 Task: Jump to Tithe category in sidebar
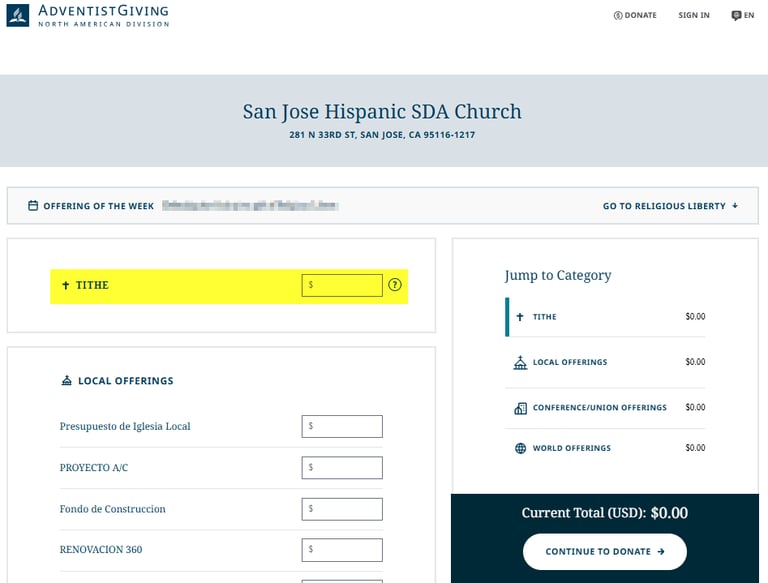605,316
